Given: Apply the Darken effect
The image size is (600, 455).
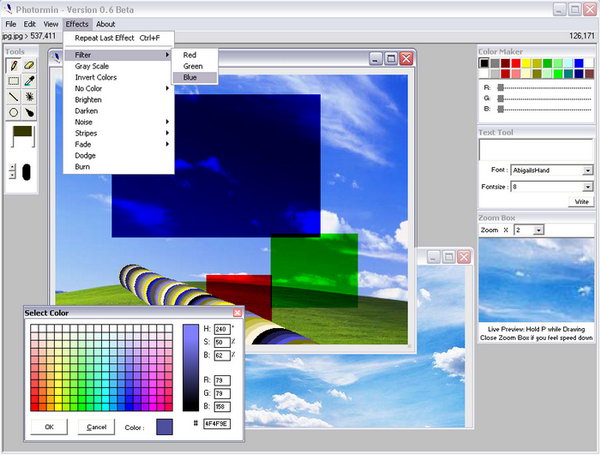Looking at the screenshot, I should pyautogui.click(x=119, y=111).
